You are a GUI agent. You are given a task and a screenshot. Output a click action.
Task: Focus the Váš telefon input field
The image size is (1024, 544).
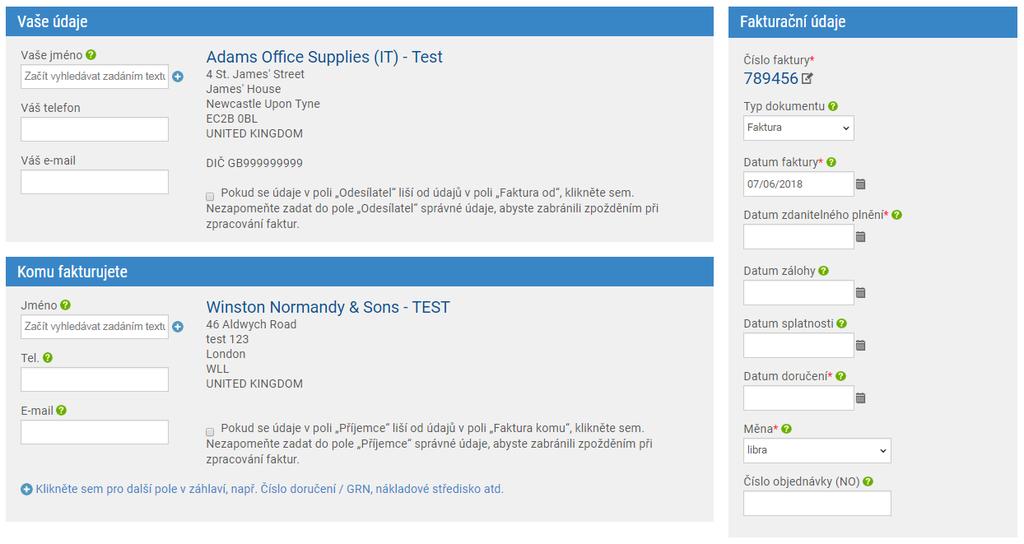(x=95, y=129)
